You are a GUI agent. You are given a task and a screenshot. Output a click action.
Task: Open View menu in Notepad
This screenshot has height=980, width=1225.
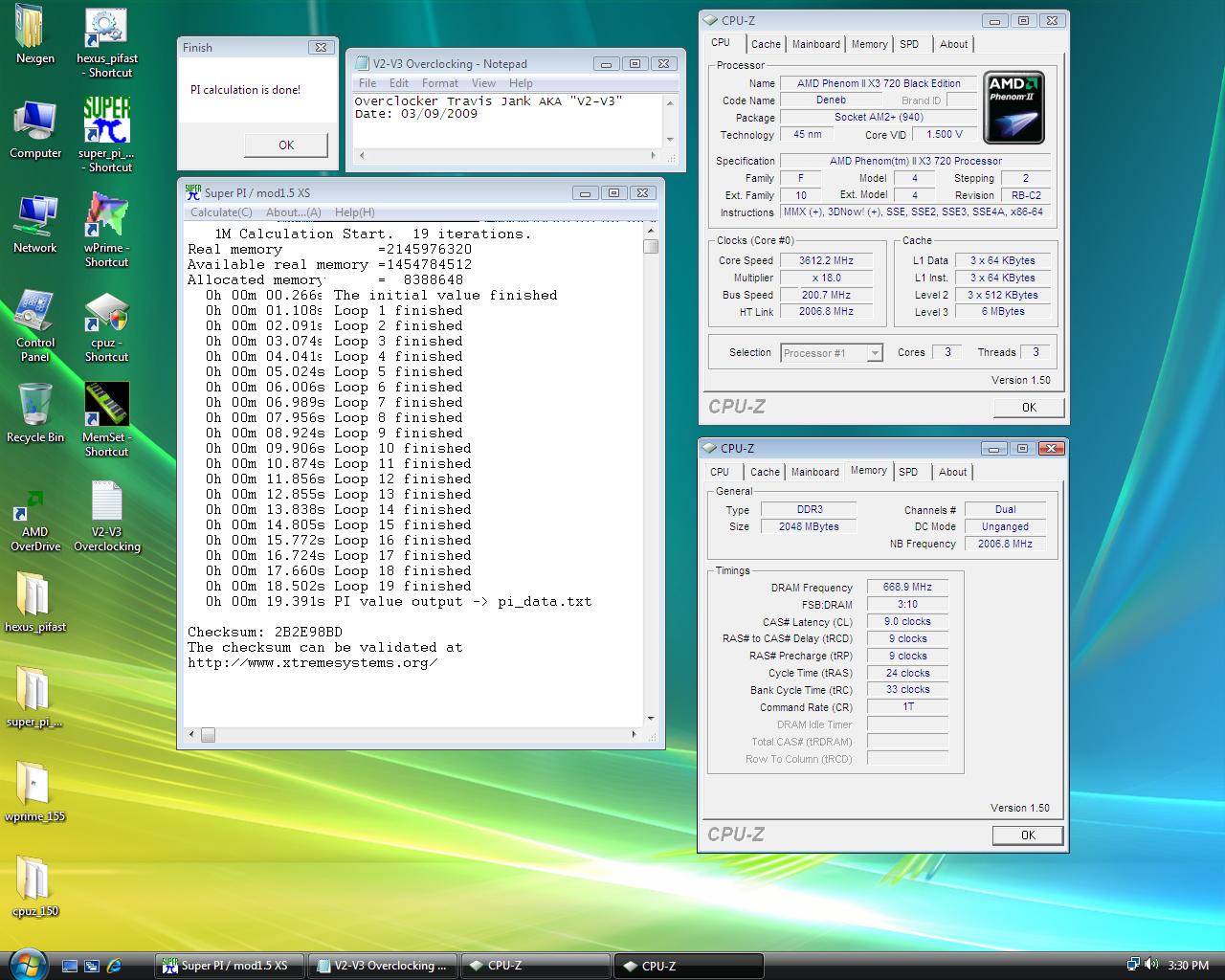[483, 83]
